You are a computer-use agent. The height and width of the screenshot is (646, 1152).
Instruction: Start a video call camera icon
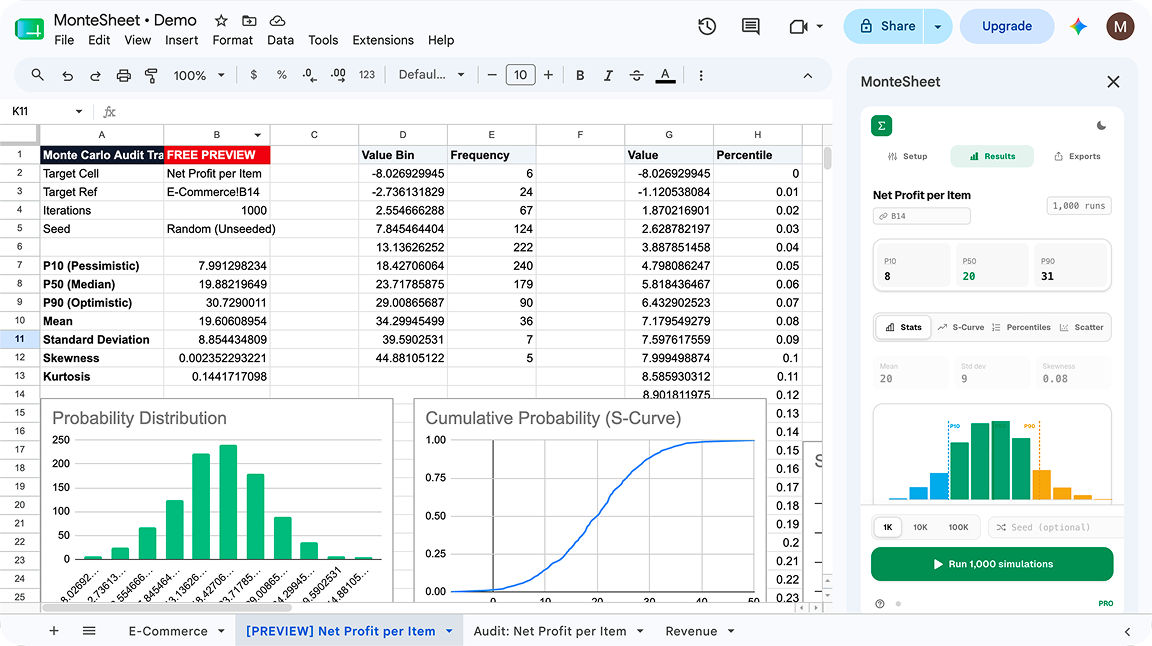point(798,26)
